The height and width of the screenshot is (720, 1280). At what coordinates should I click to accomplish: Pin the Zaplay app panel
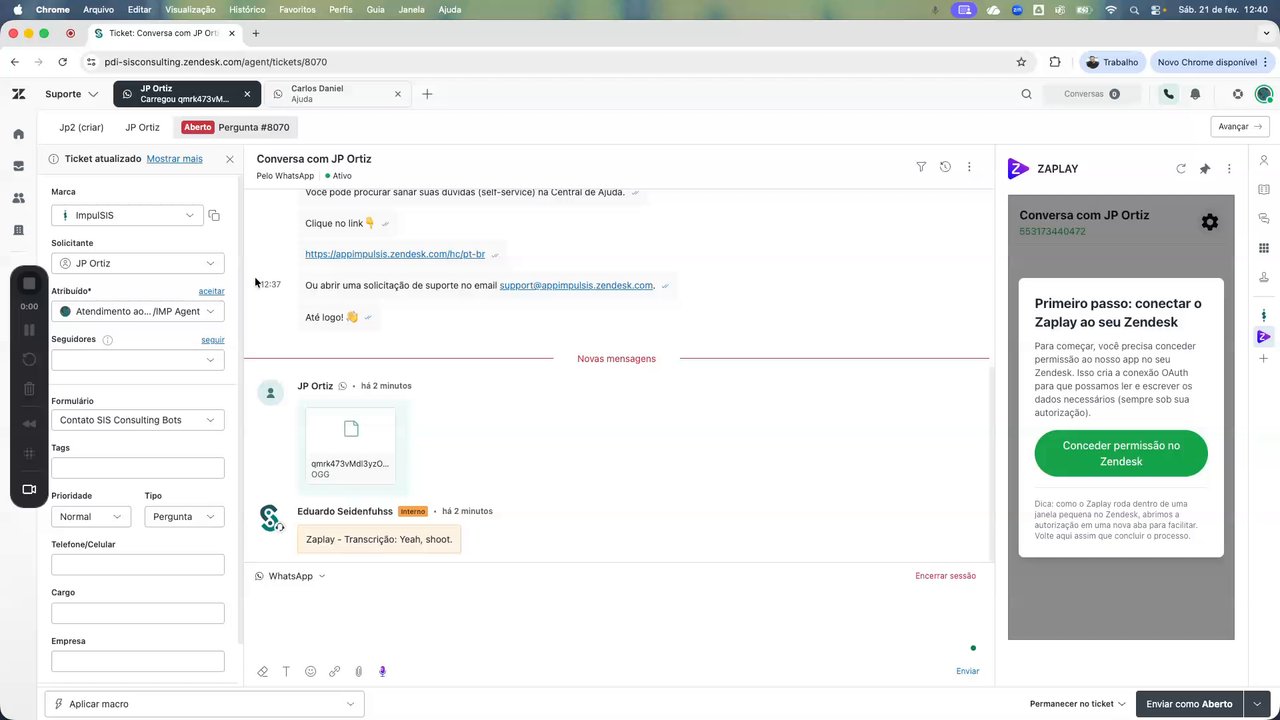click(1205, 169)
